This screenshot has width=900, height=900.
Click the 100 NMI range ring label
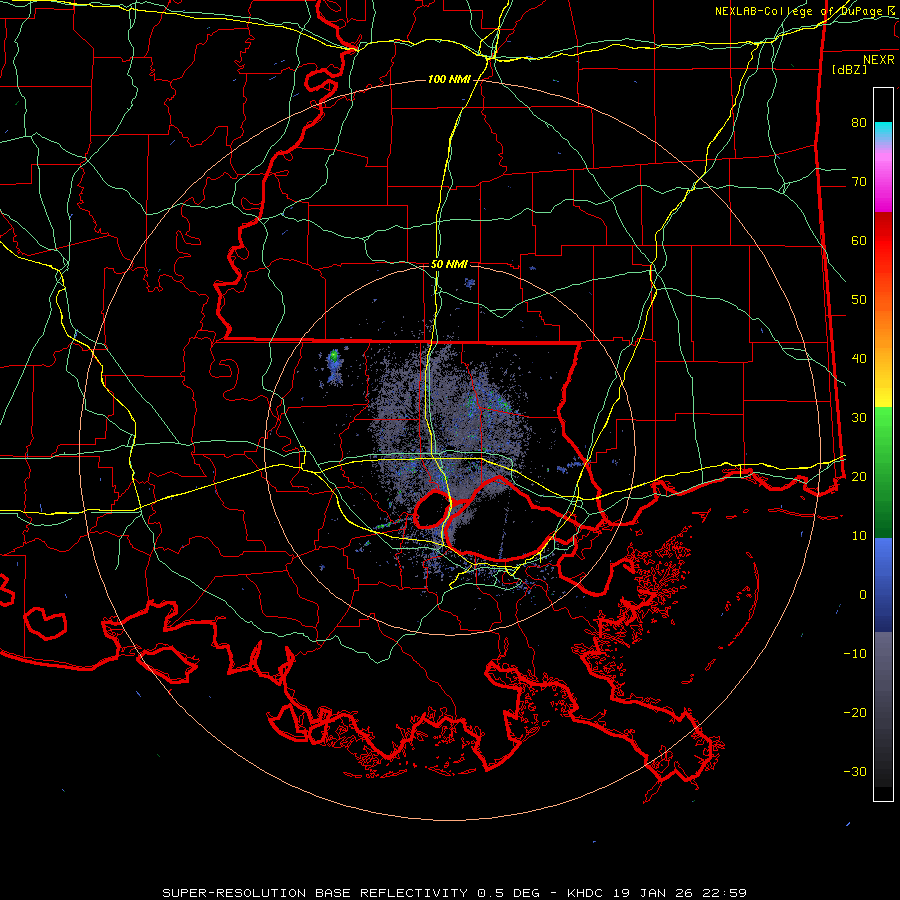tap(449, 79)
